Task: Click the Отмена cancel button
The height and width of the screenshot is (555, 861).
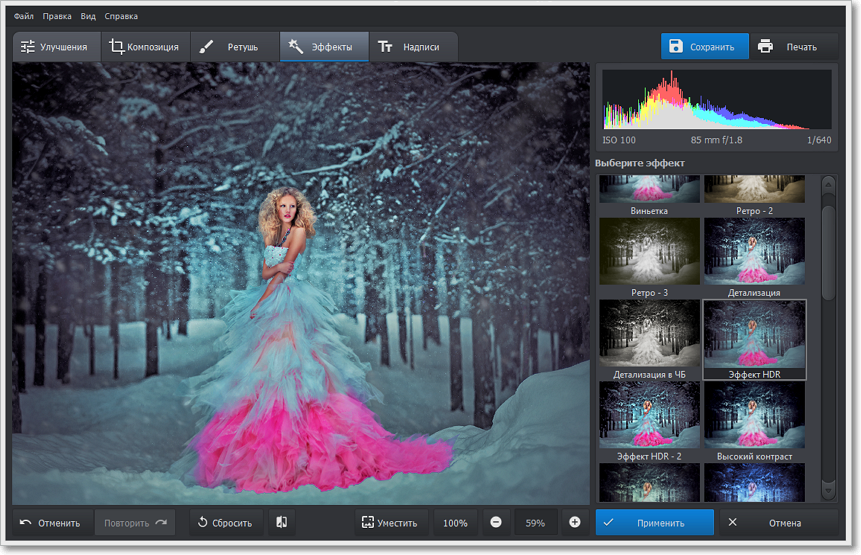Action: (779, 523)
